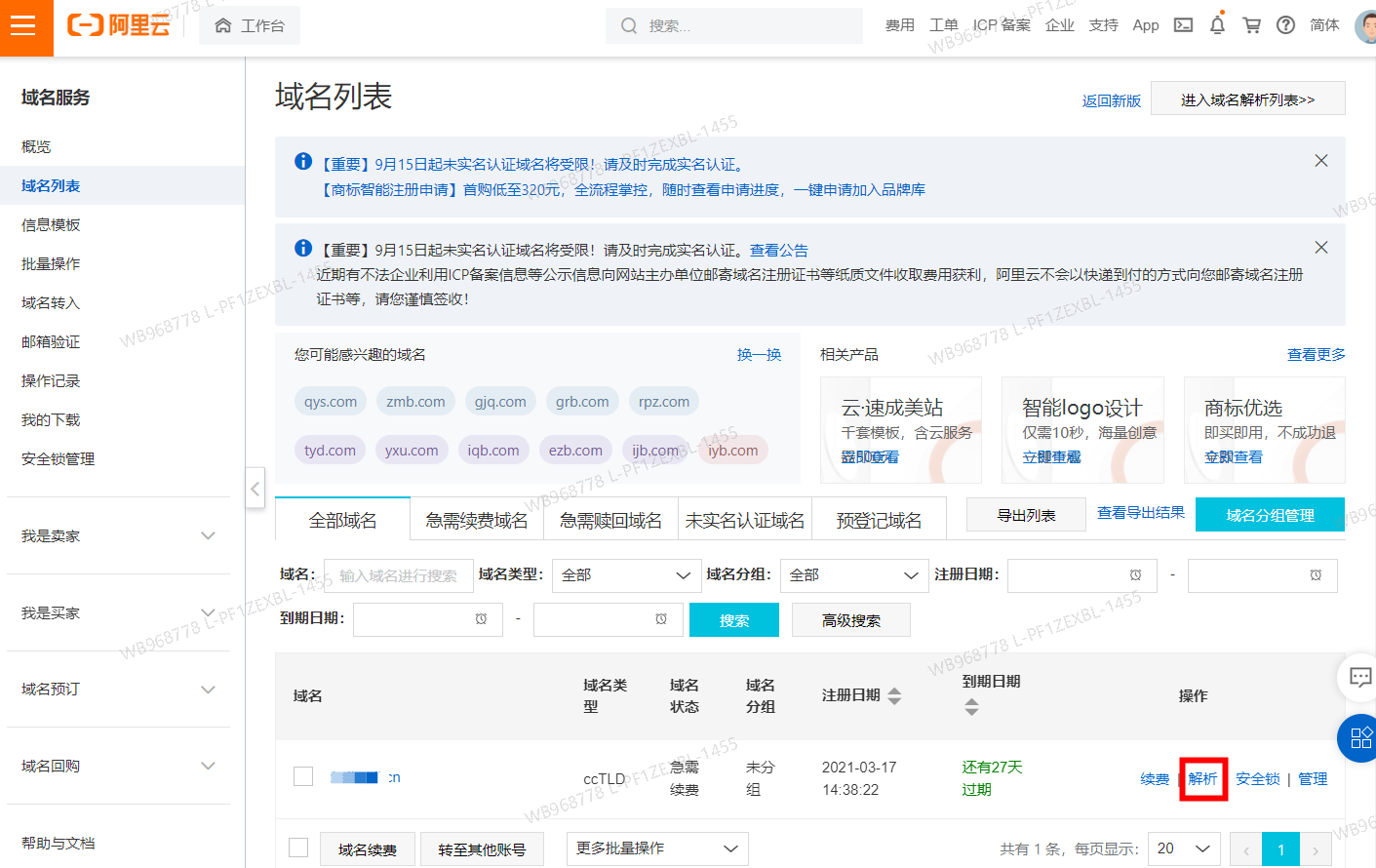Open 信息模板 in sidebar
The height and width of the screenshot is (868, 1376).
(51, 224)
